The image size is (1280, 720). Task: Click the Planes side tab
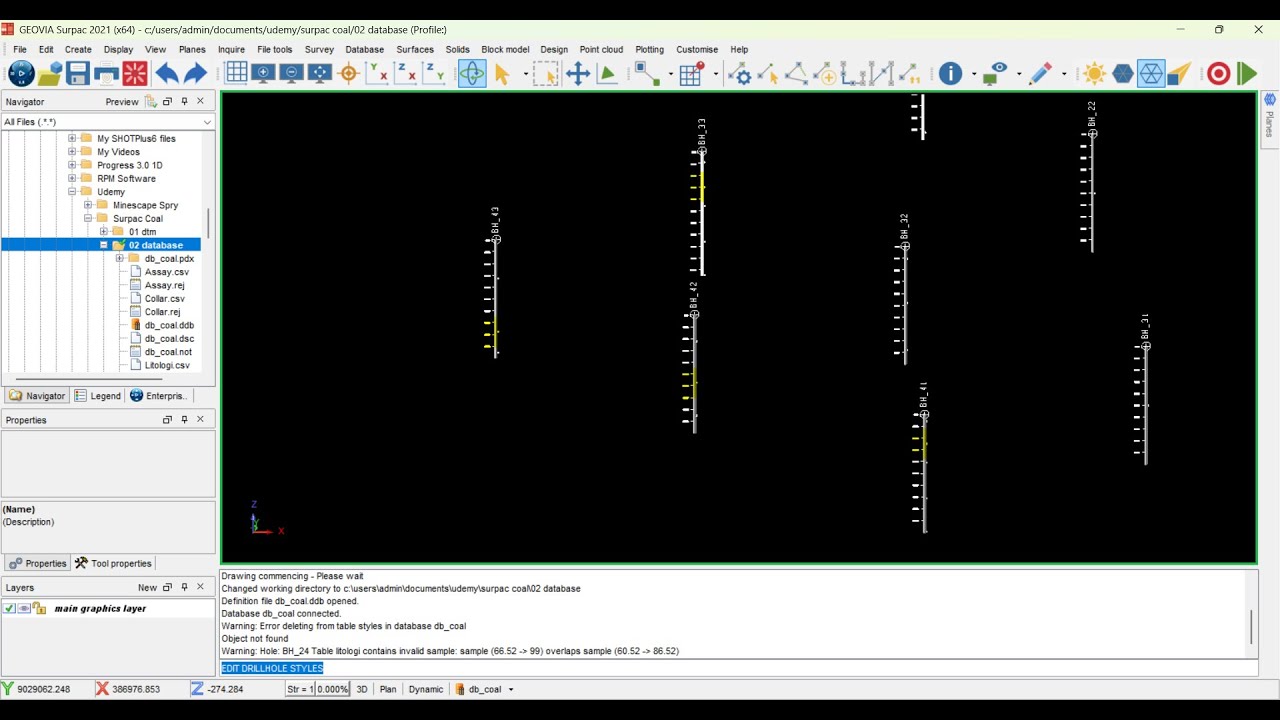pos(1269,118)
